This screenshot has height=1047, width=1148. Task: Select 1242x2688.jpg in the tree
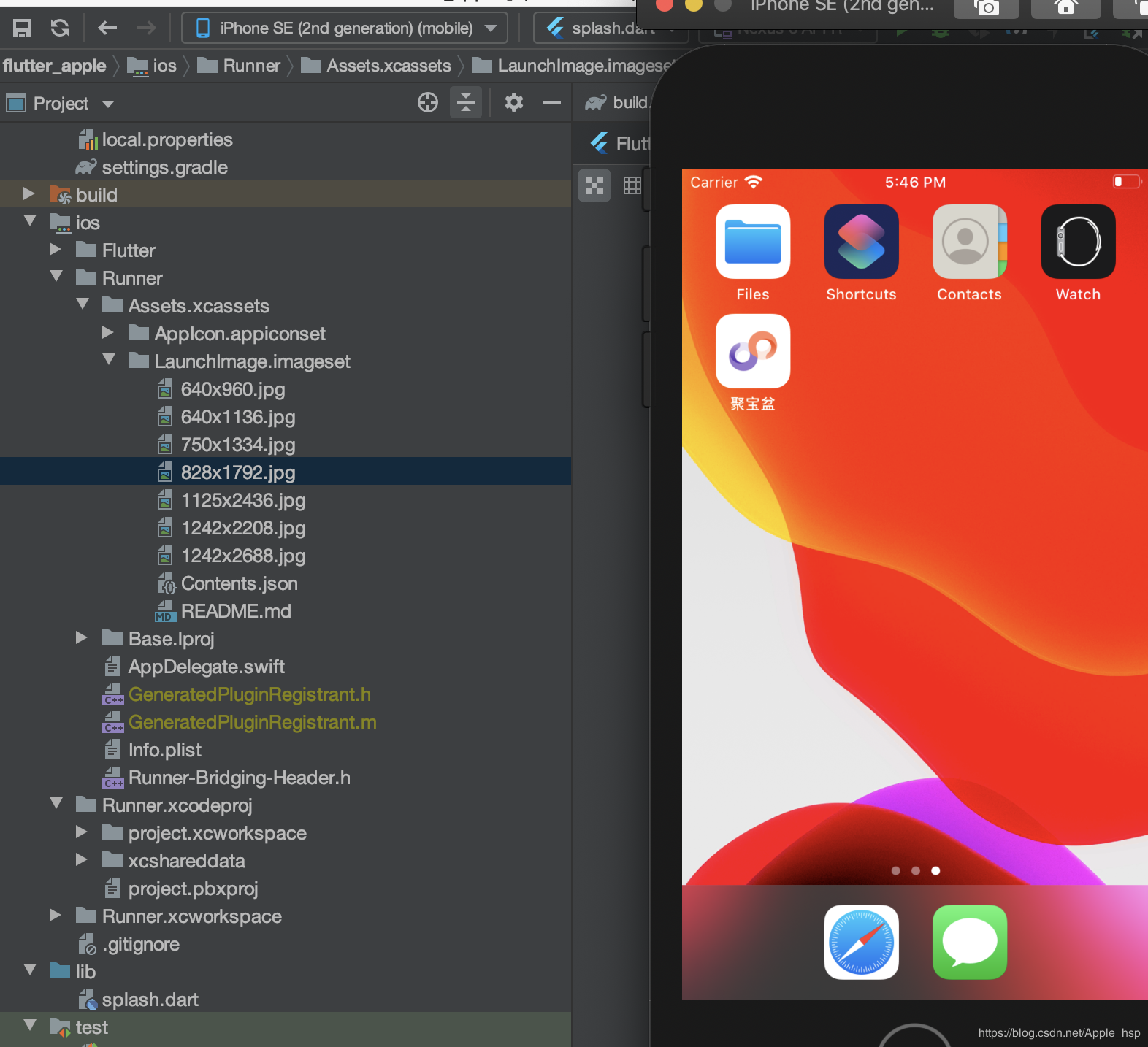coord(243,556)
